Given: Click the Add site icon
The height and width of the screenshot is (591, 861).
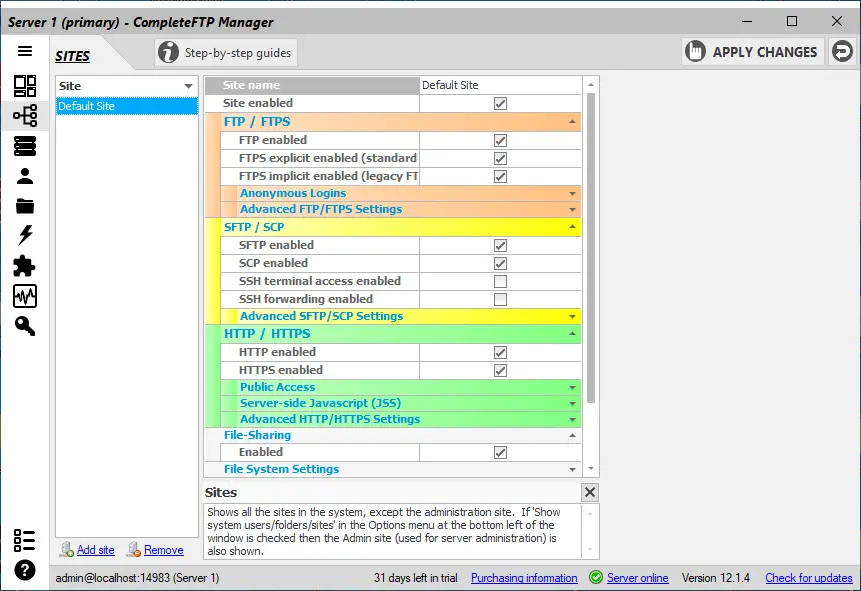Looking at the screenshot, I should point(67,550).
